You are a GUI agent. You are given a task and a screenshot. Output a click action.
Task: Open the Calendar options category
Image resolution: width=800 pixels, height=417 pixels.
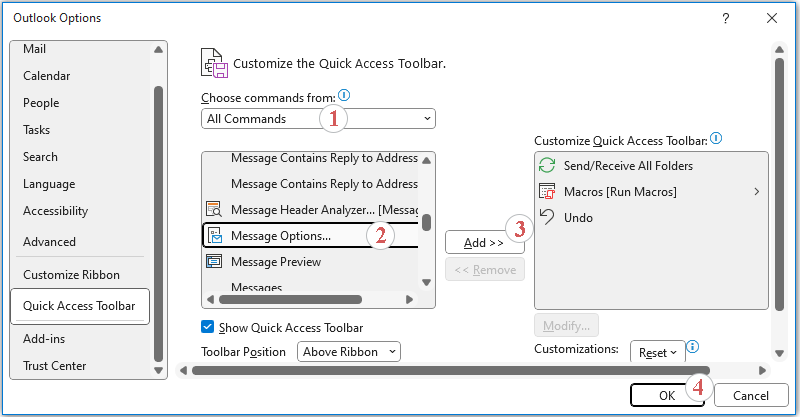point(46,76)
